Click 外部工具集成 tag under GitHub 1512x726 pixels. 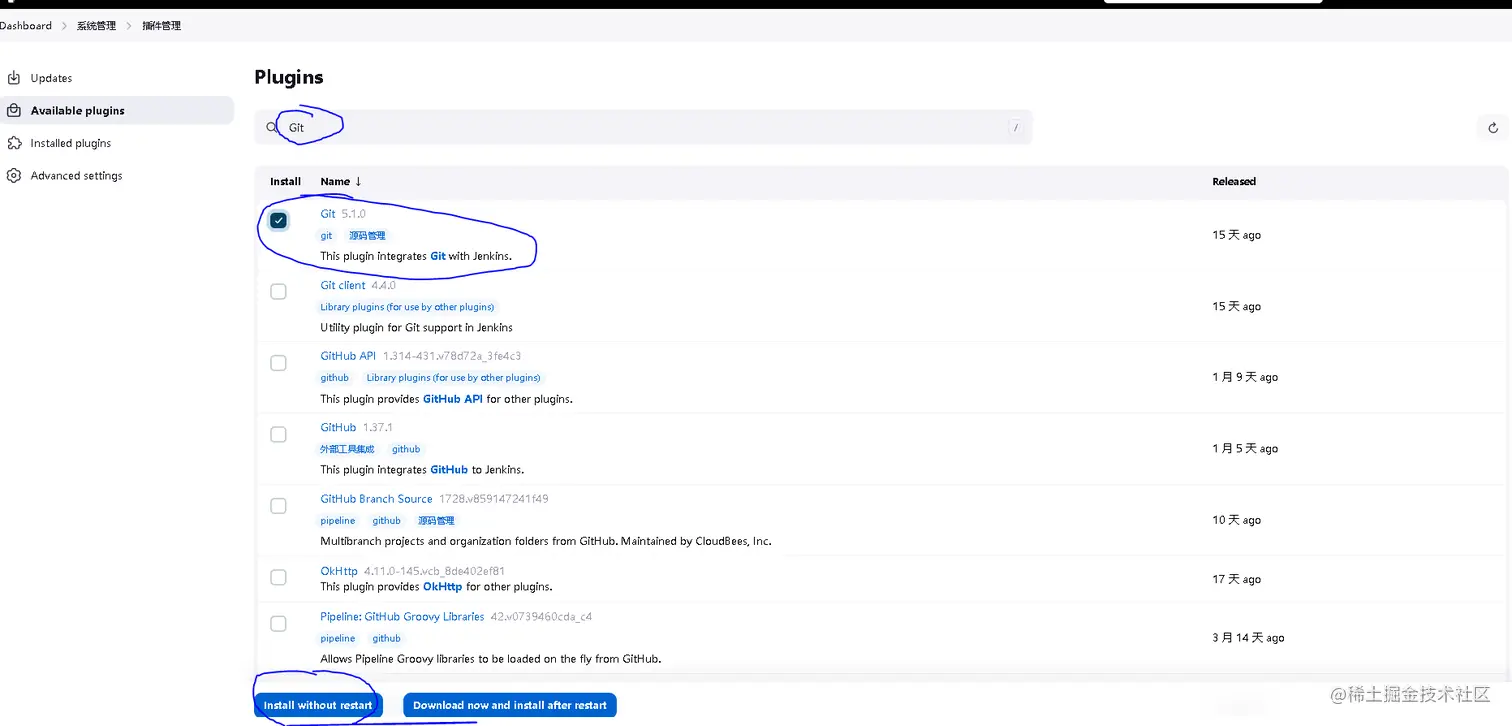347,449
